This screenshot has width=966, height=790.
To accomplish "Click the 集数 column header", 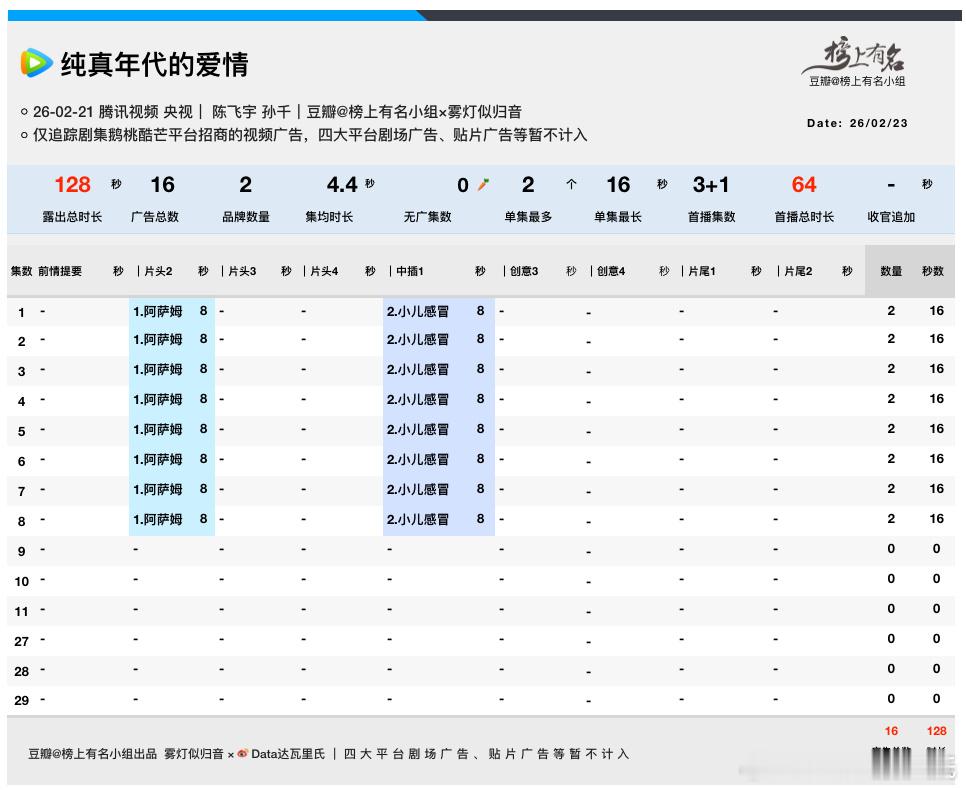I will click(x=22, y=271).
